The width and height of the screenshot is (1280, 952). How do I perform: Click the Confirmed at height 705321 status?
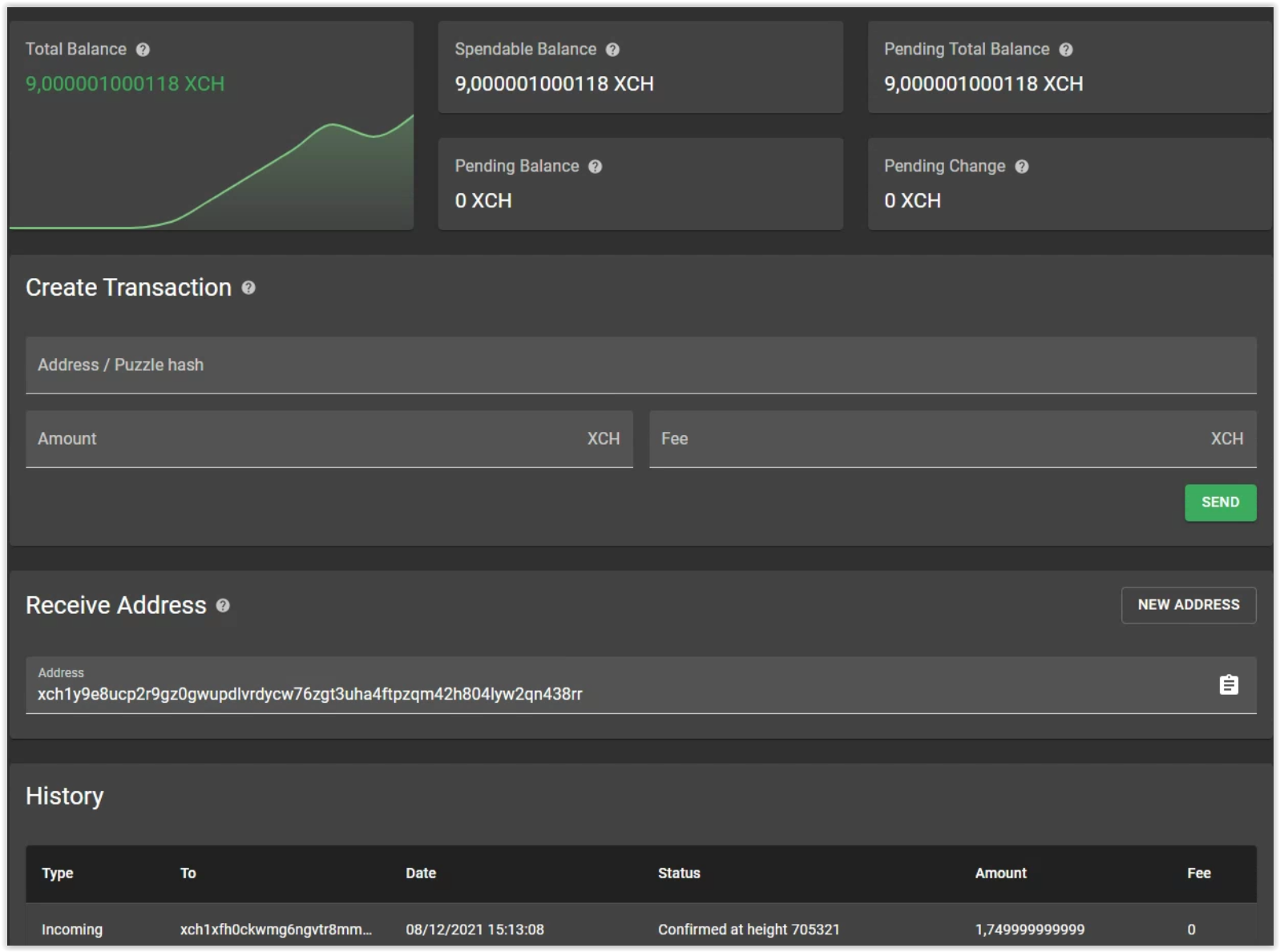click(x=749, y=930)
